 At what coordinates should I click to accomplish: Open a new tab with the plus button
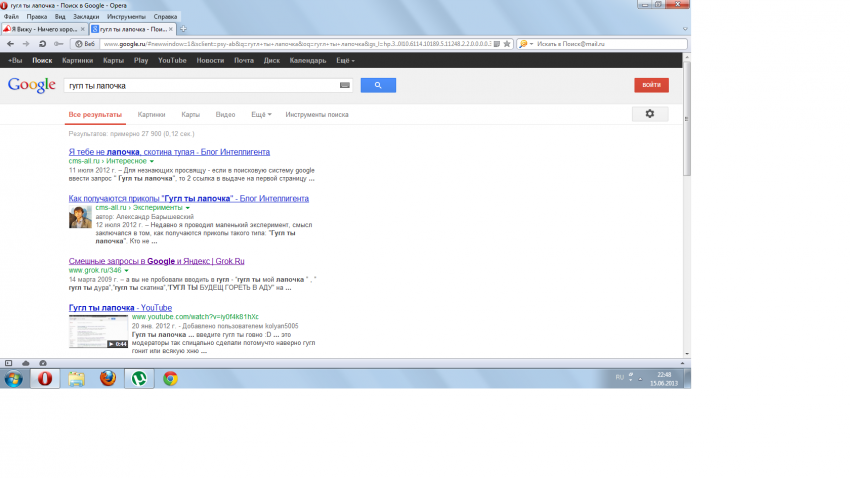click(183, 30)
